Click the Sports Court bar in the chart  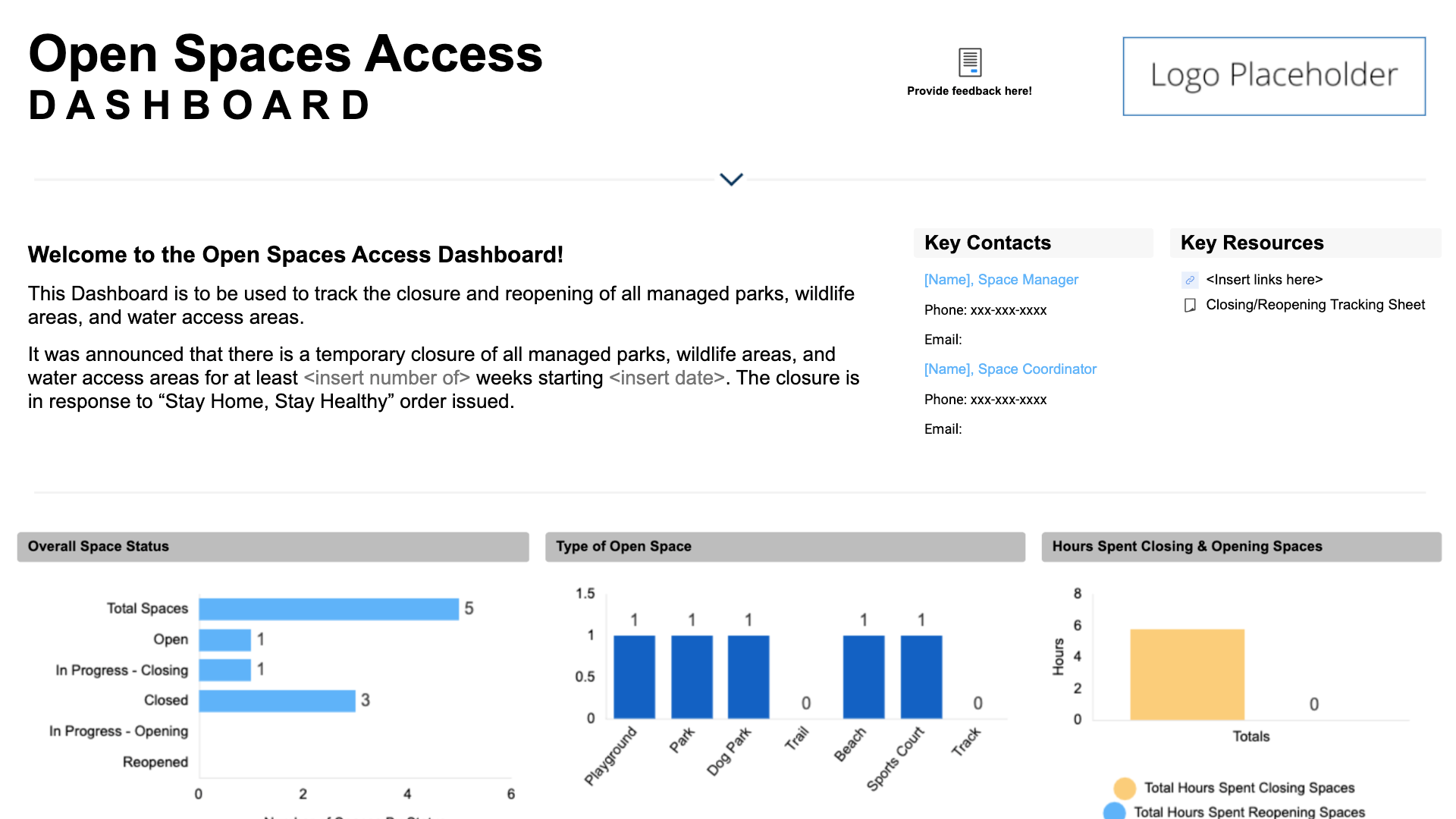[x=921, y=677]
